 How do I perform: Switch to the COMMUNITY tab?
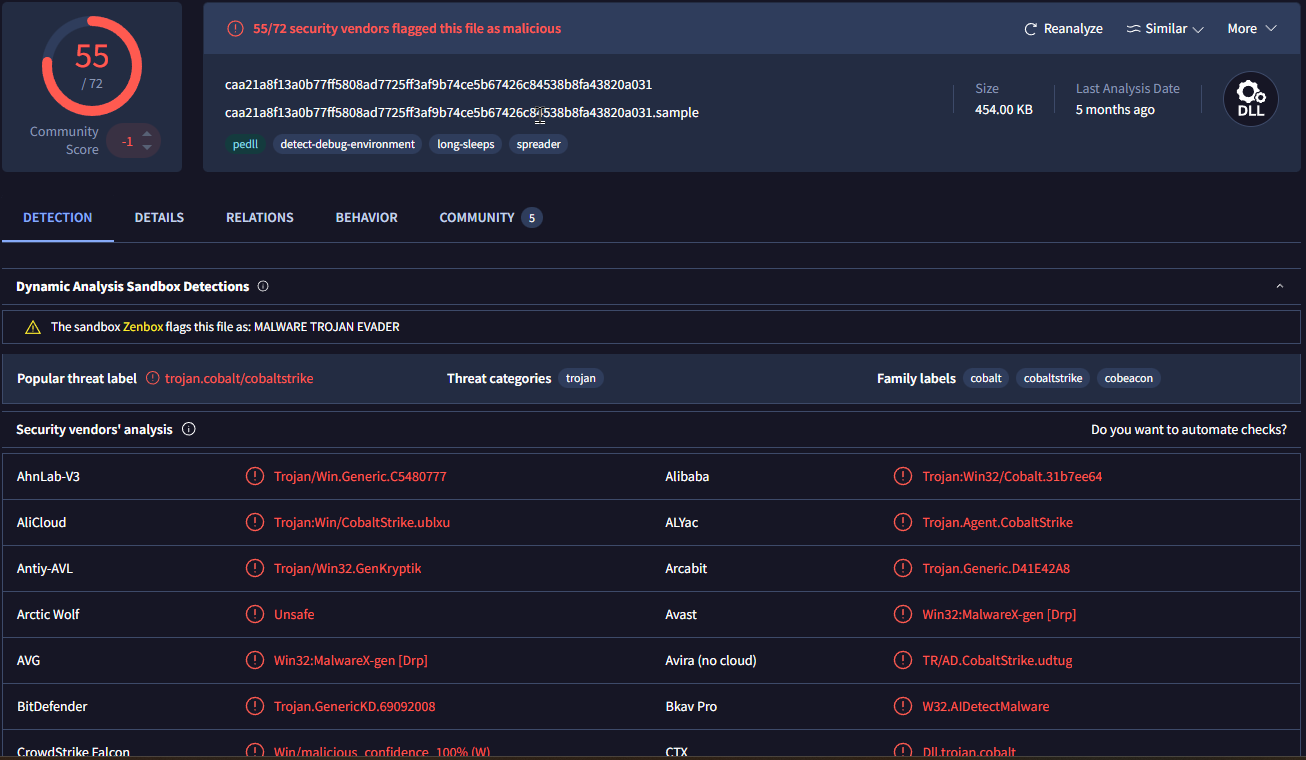[x=490, y=217]
